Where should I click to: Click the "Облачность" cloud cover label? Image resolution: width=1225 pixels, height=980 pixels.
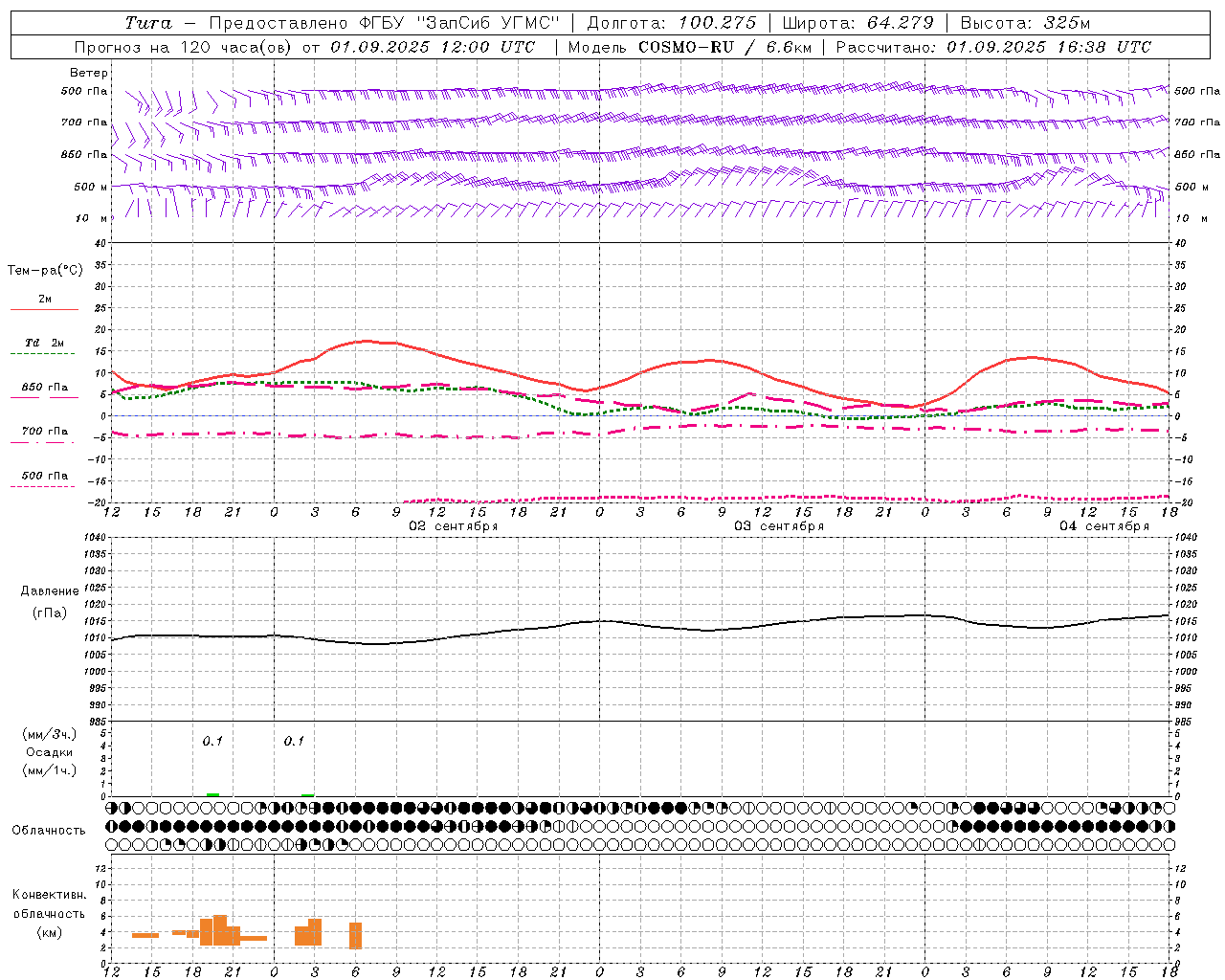pyautogui.click(x=49, y=831)
